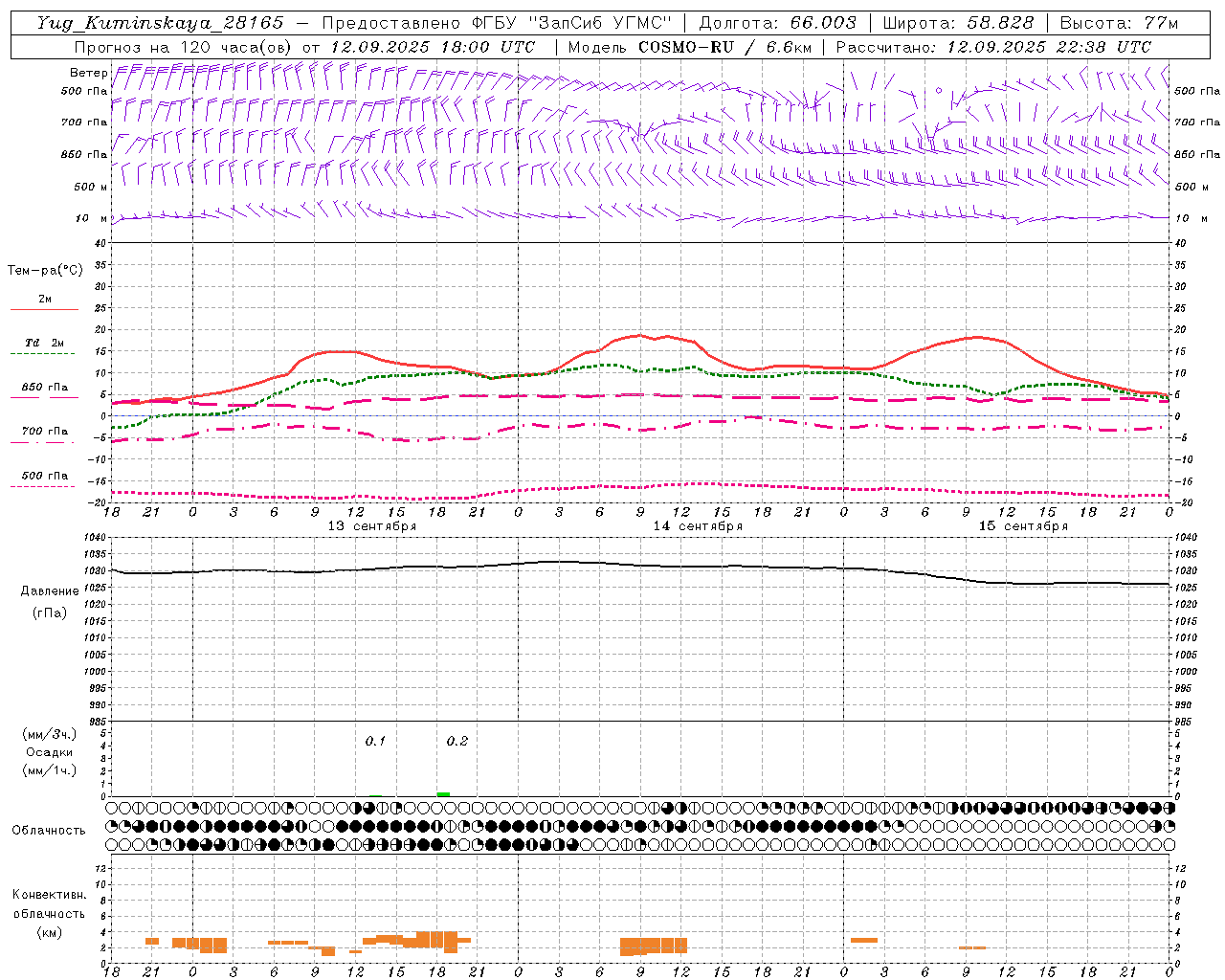Click the forecast start time 12.09.2025 18:00 UTC
The width and height of the screenshot is (1225, 980).
click(x=433, y=47)
